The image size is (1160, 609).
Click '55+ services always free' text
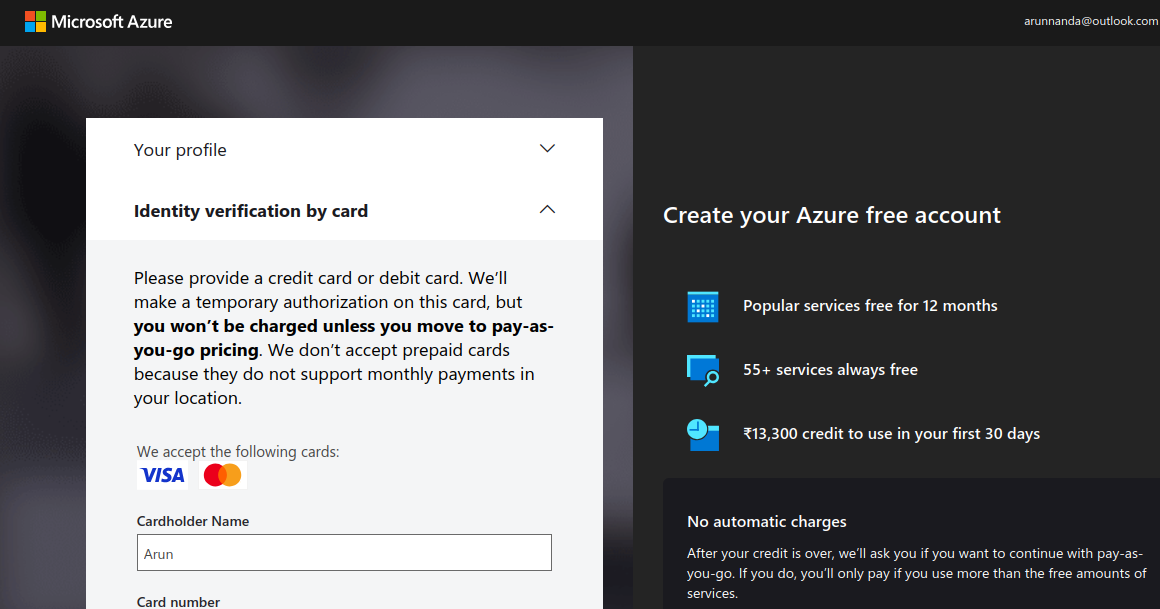coord(830,369)
